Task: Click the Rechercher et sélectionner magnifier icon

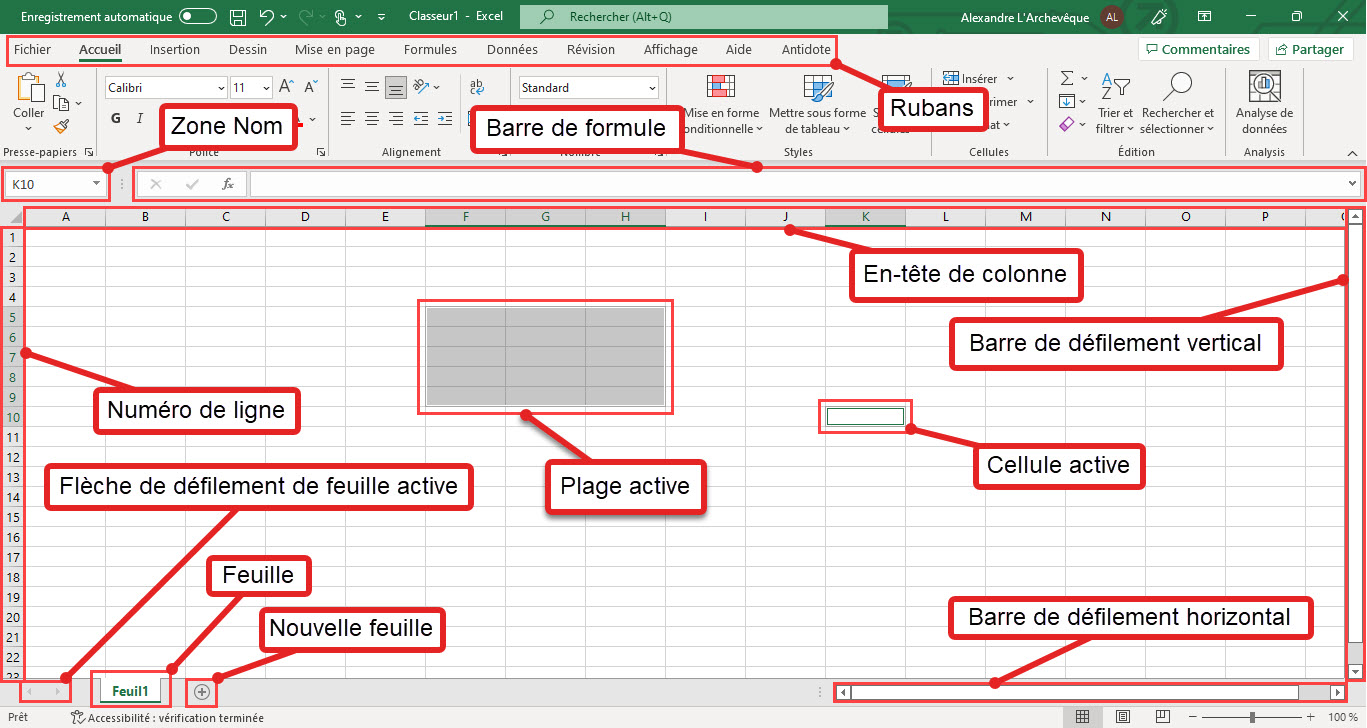Action: [1178, 83]
